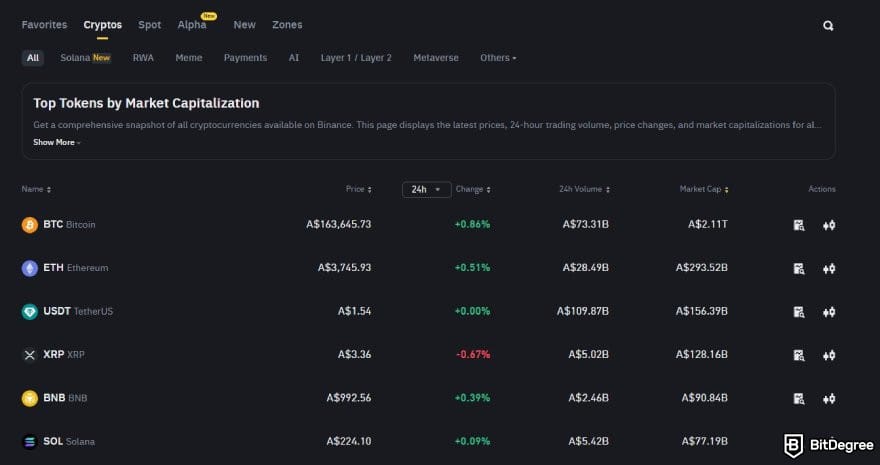Viewport: 880px width, 465px height.
Task: Filter by AI category
Action: 294,58
